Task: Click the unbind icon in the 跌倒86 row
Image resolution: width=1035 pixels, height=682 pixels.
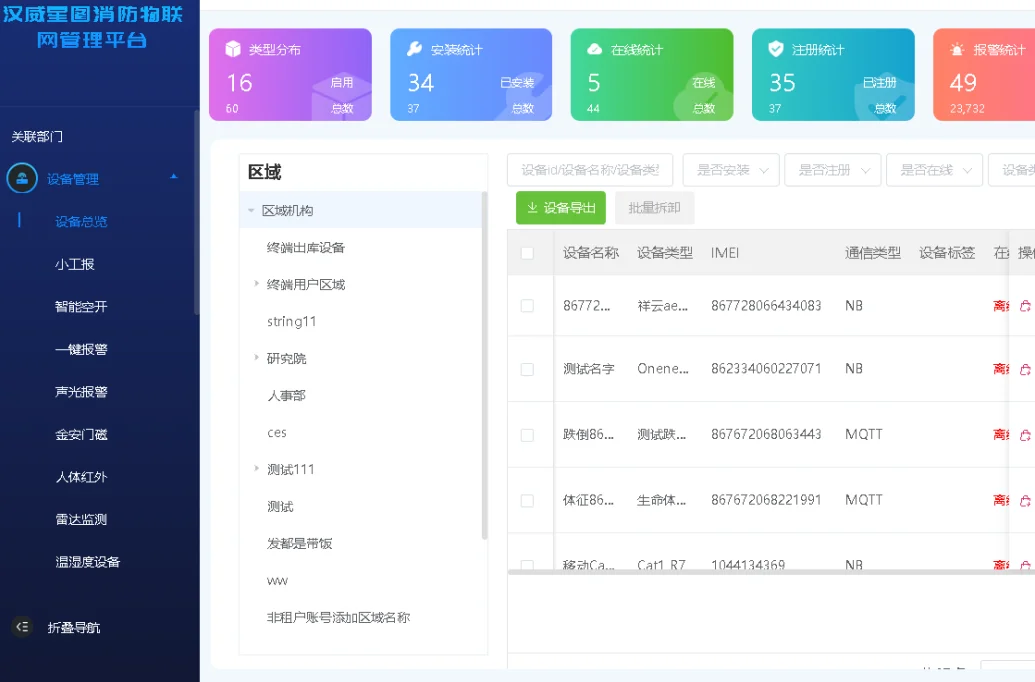Action: 1025,435
